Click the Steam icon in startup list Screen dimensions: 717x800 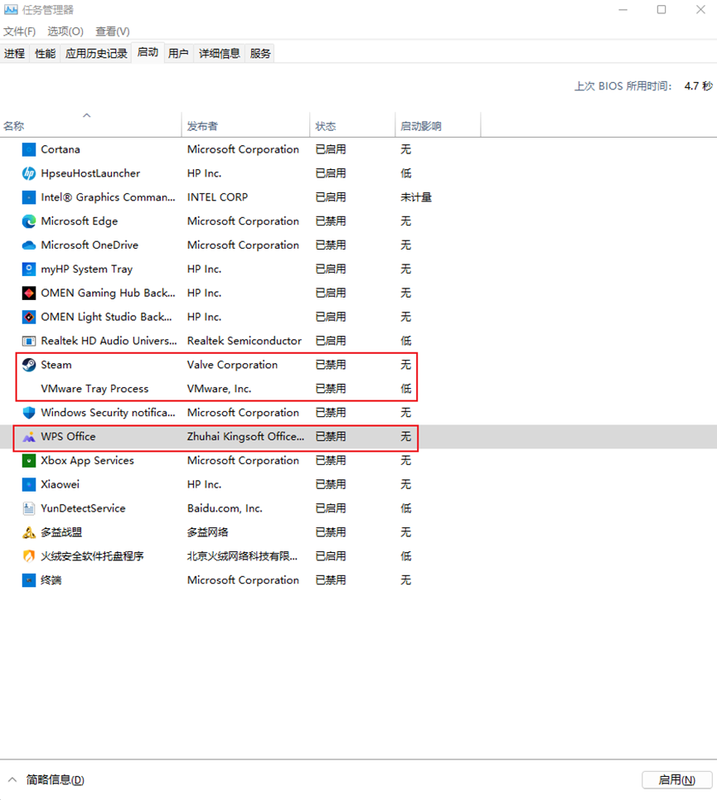click(29, 365)
